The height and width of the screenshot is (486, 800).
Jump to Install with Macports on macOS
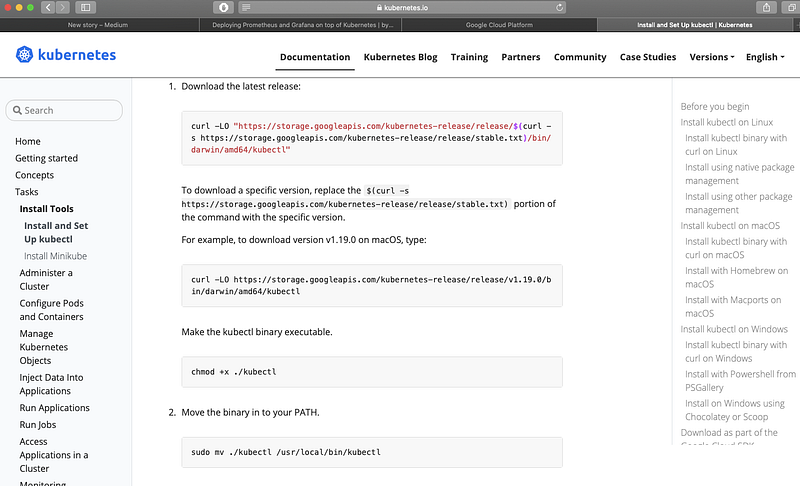(733, 306)
